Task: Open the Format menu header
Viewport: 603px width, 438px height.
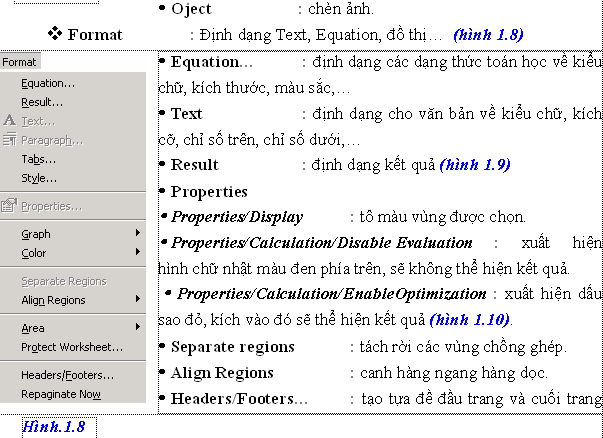Action: [20, 62]
